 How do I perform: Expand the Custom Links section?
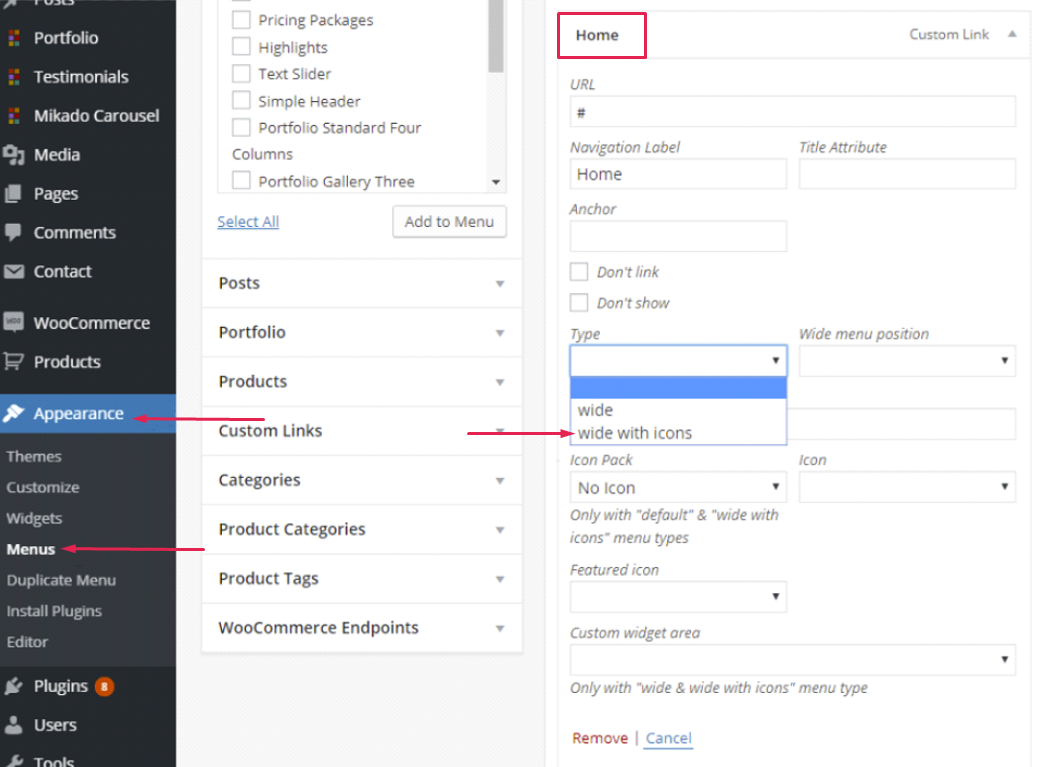361,431
